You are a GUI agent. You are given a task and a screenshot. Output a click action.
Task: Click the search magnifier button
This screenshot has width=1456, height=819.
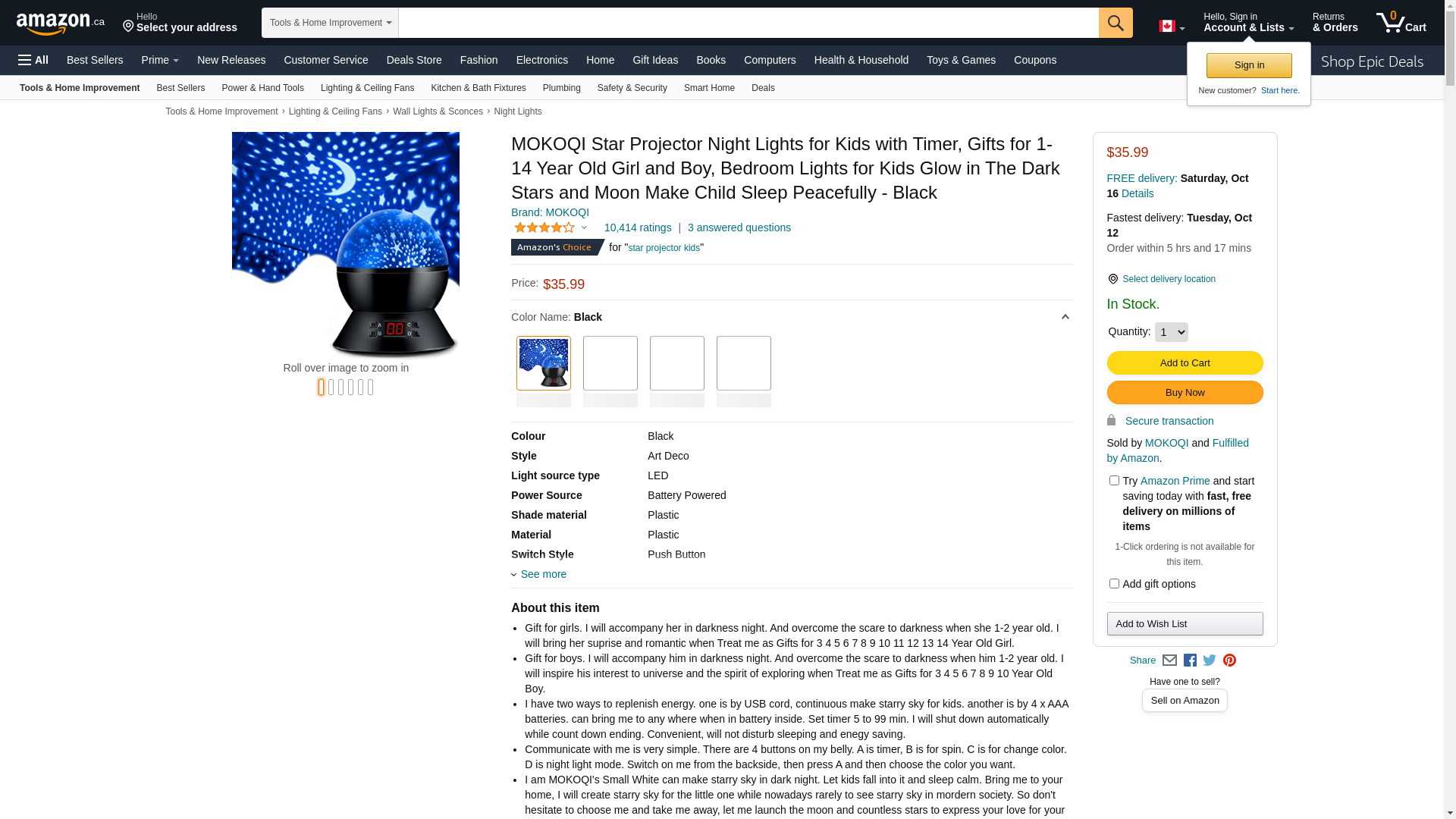coord(1116,23)
